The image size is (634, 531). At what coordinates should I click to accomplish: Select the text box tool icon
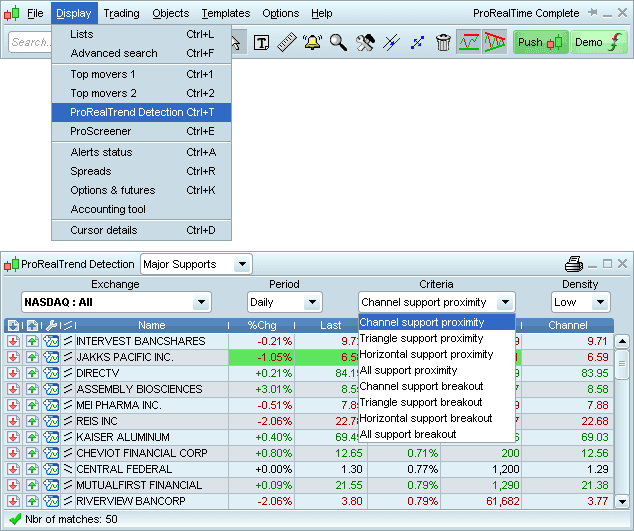pyautogui.click(x=261, y=42)
